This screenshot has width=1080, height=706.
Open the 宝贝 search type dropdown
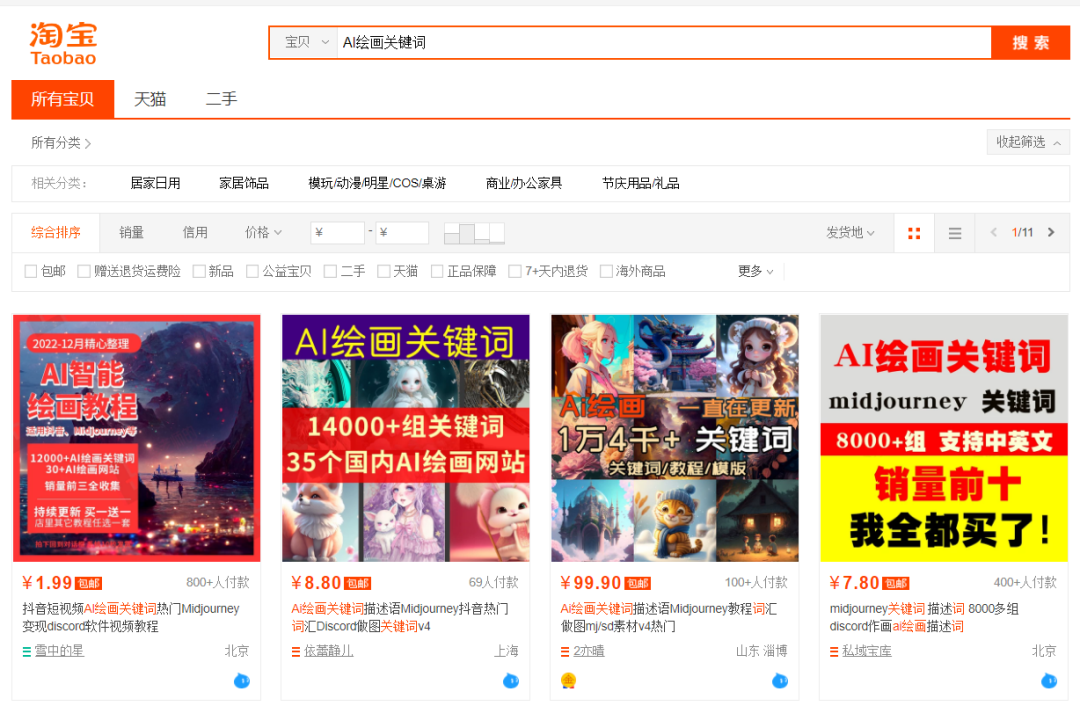304,43
